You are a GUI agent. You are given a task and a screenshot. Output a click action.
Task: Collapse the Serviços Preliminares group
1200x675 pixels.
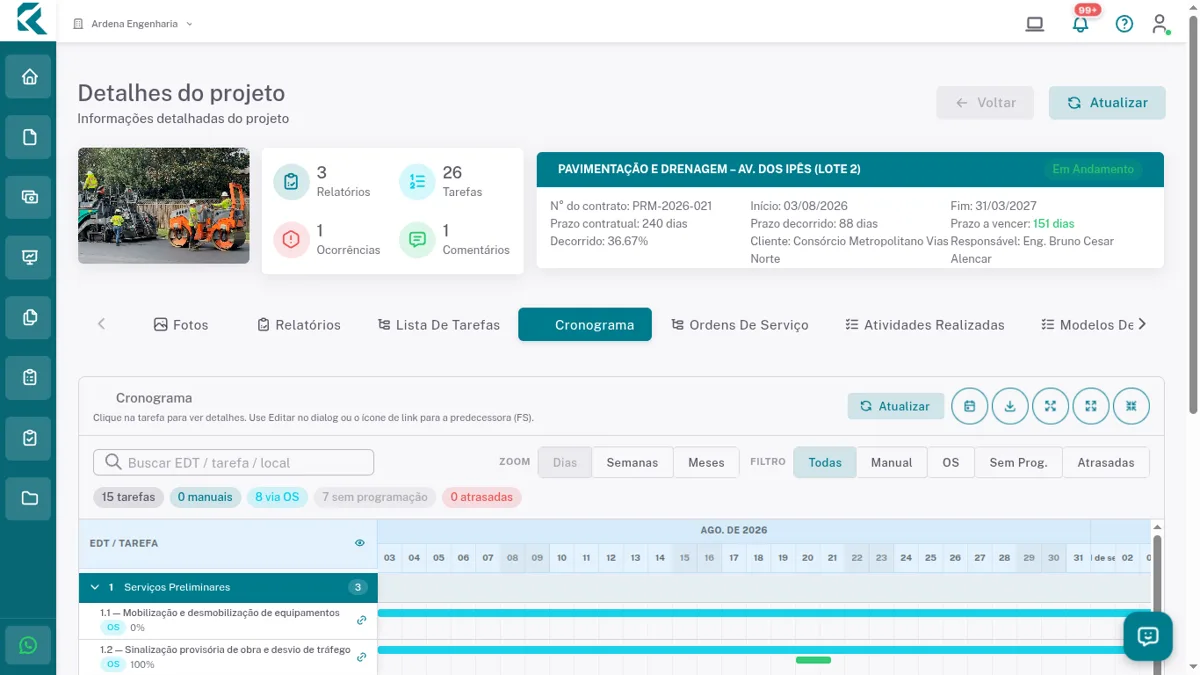(x=95, y=587)
